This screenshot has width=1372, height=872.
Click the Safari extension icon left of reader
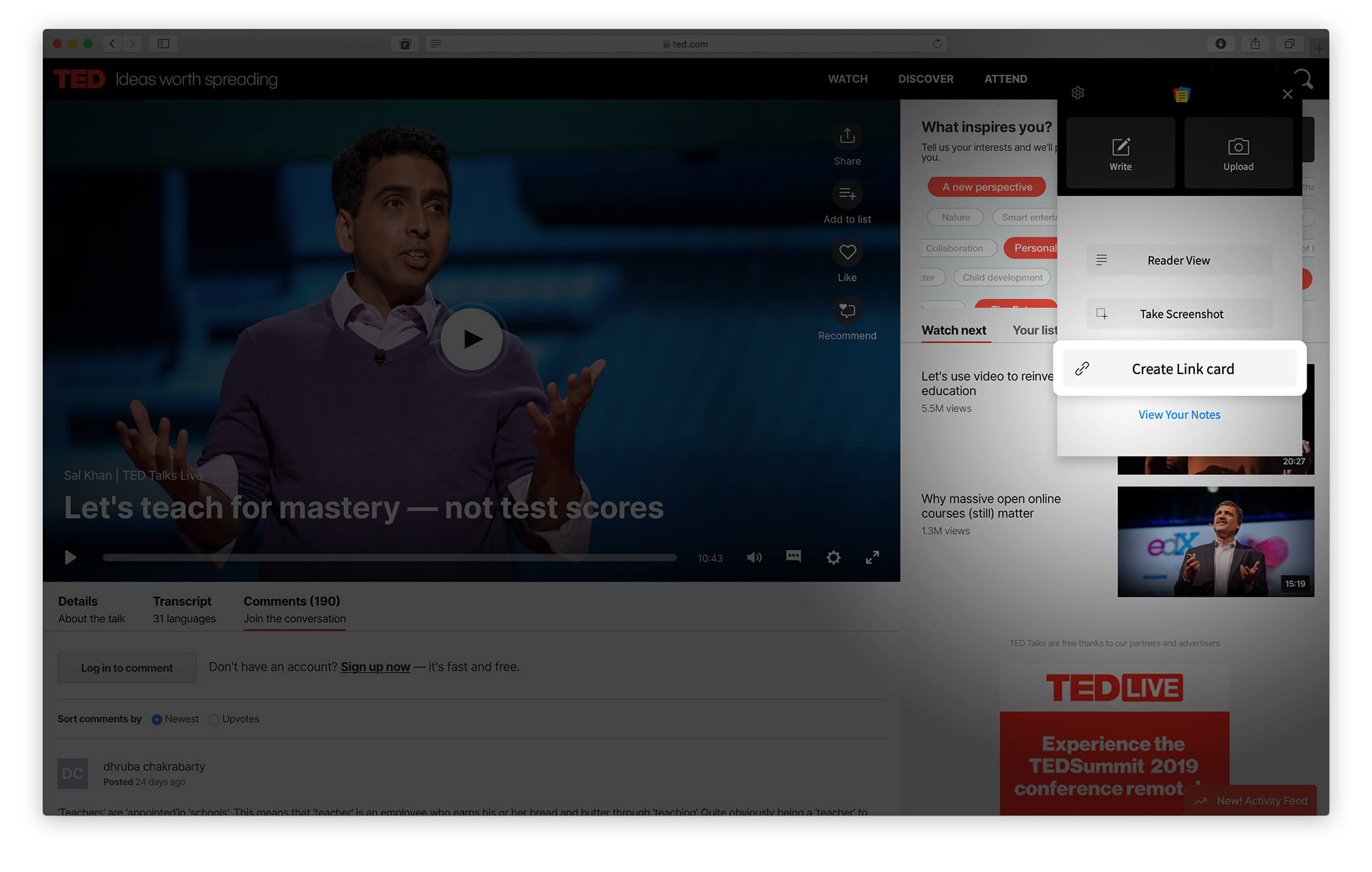(x=405, y=44)
